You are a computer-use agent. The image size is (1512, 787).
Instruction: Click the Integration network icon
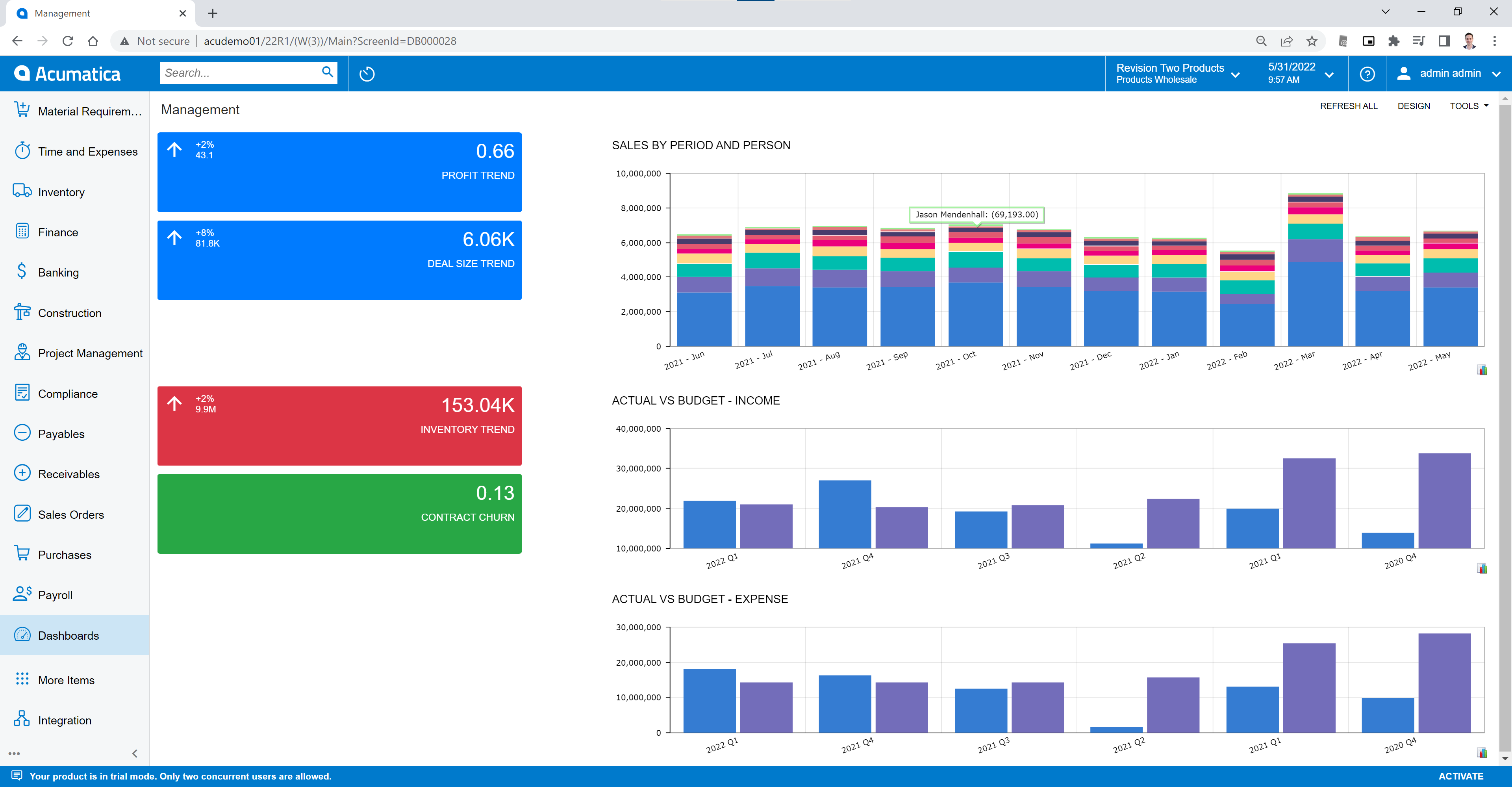pos(22,720)
